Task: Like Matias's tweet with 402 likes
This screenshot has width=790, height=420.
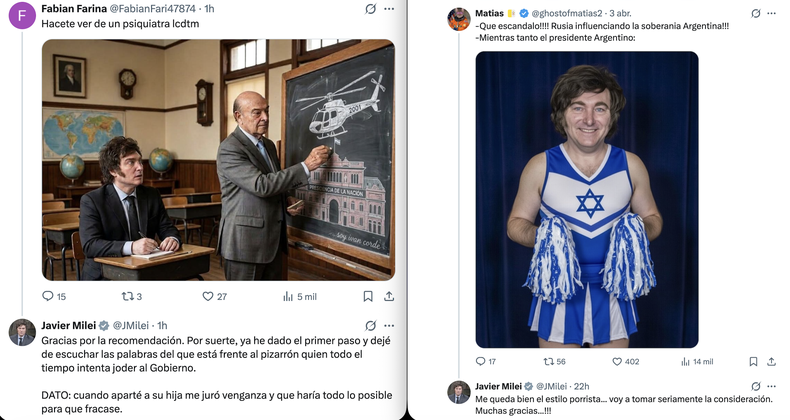Action: 617,361
